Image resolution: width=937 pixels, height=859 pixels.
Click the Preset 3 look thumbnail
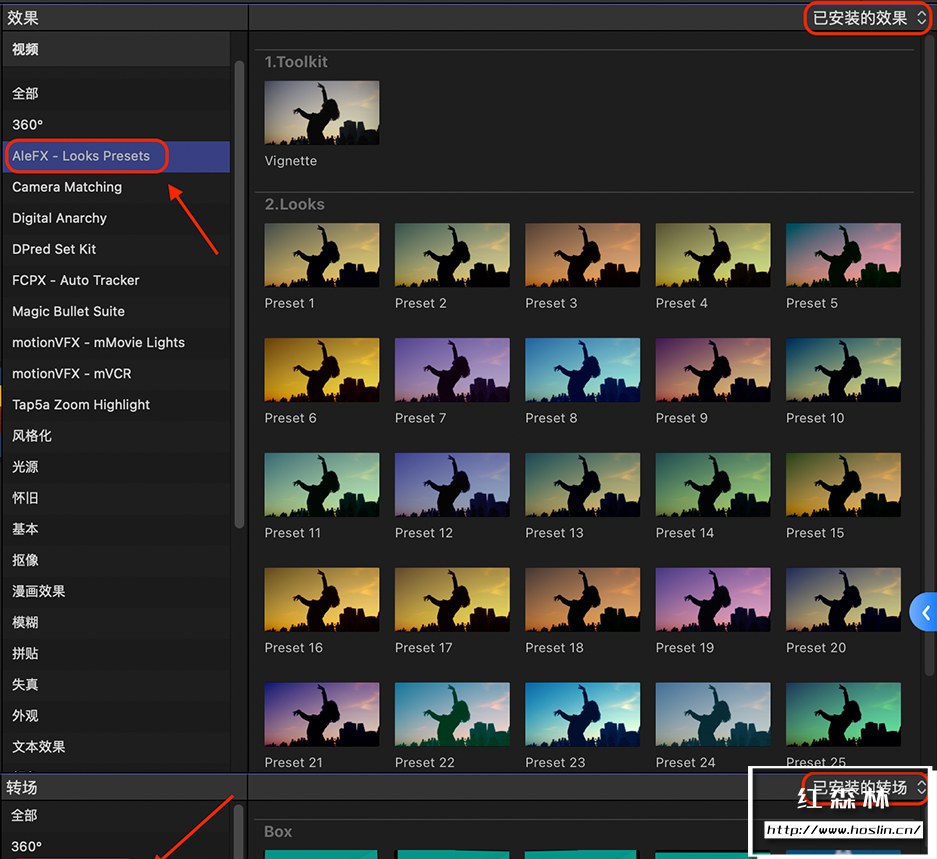[583, 255]
